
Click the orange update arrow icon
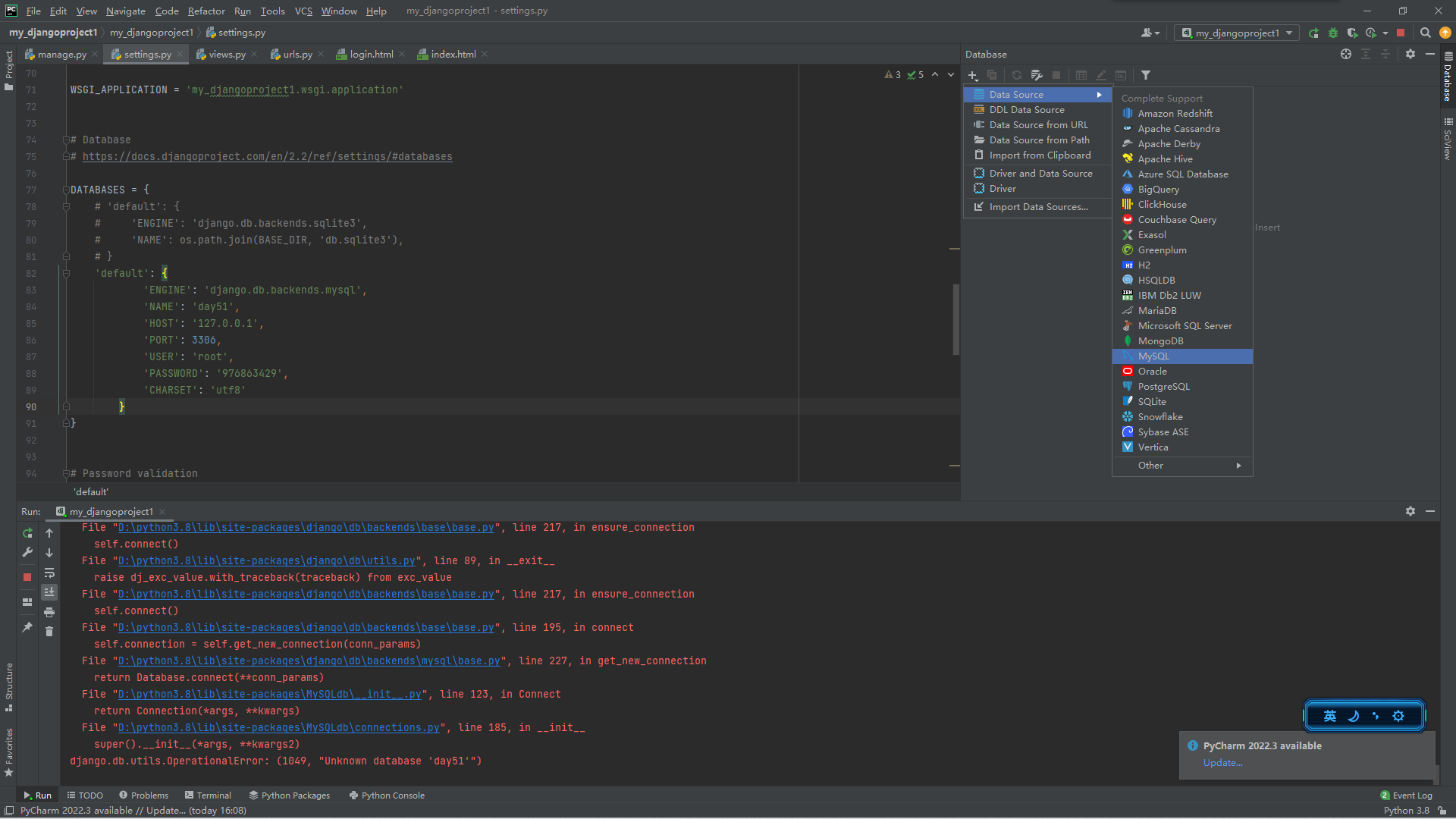tap(1445, 33)
